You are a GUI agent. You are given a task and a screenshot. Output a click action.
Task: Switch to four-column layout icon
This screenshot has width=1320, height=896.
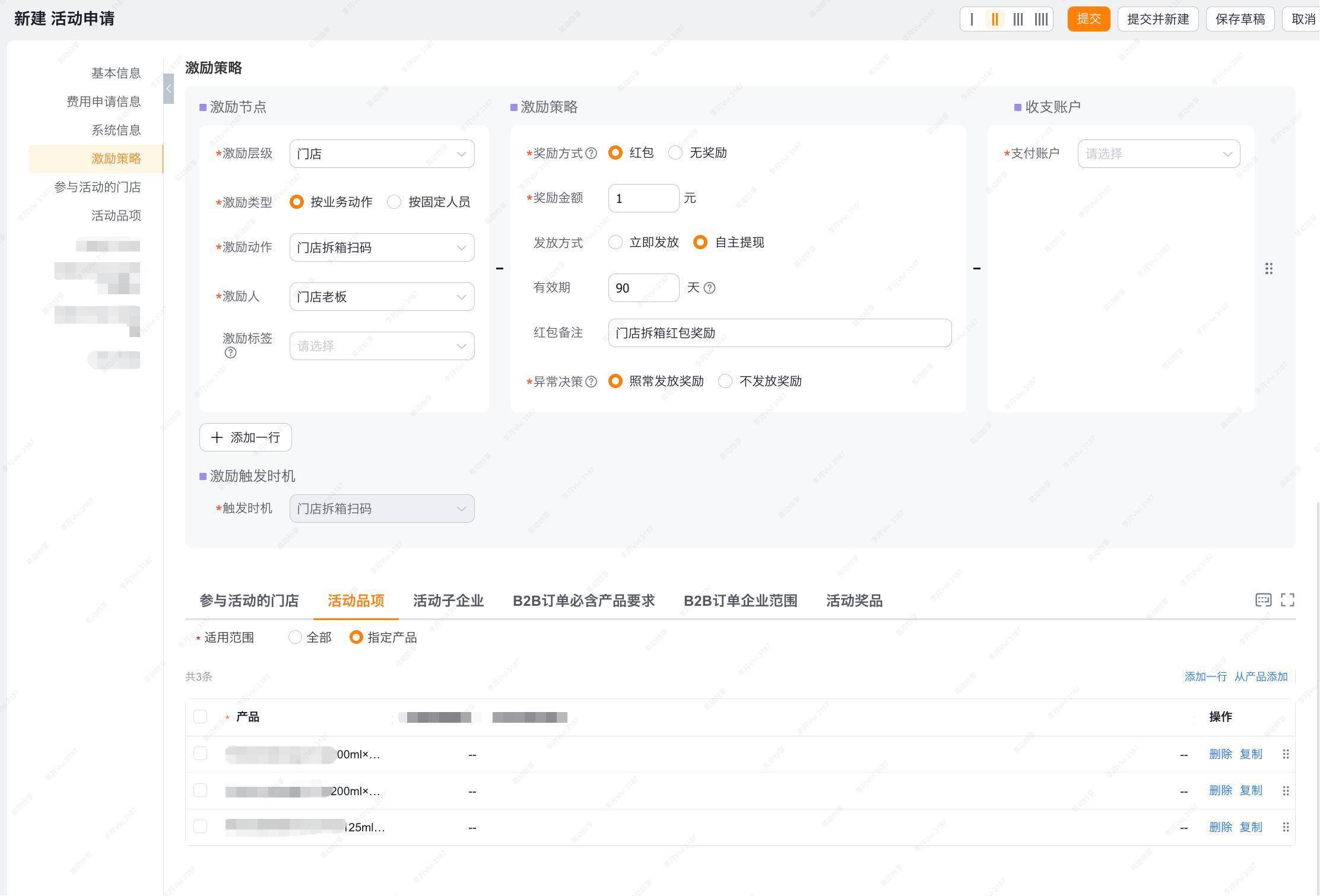click(1041, 19)
